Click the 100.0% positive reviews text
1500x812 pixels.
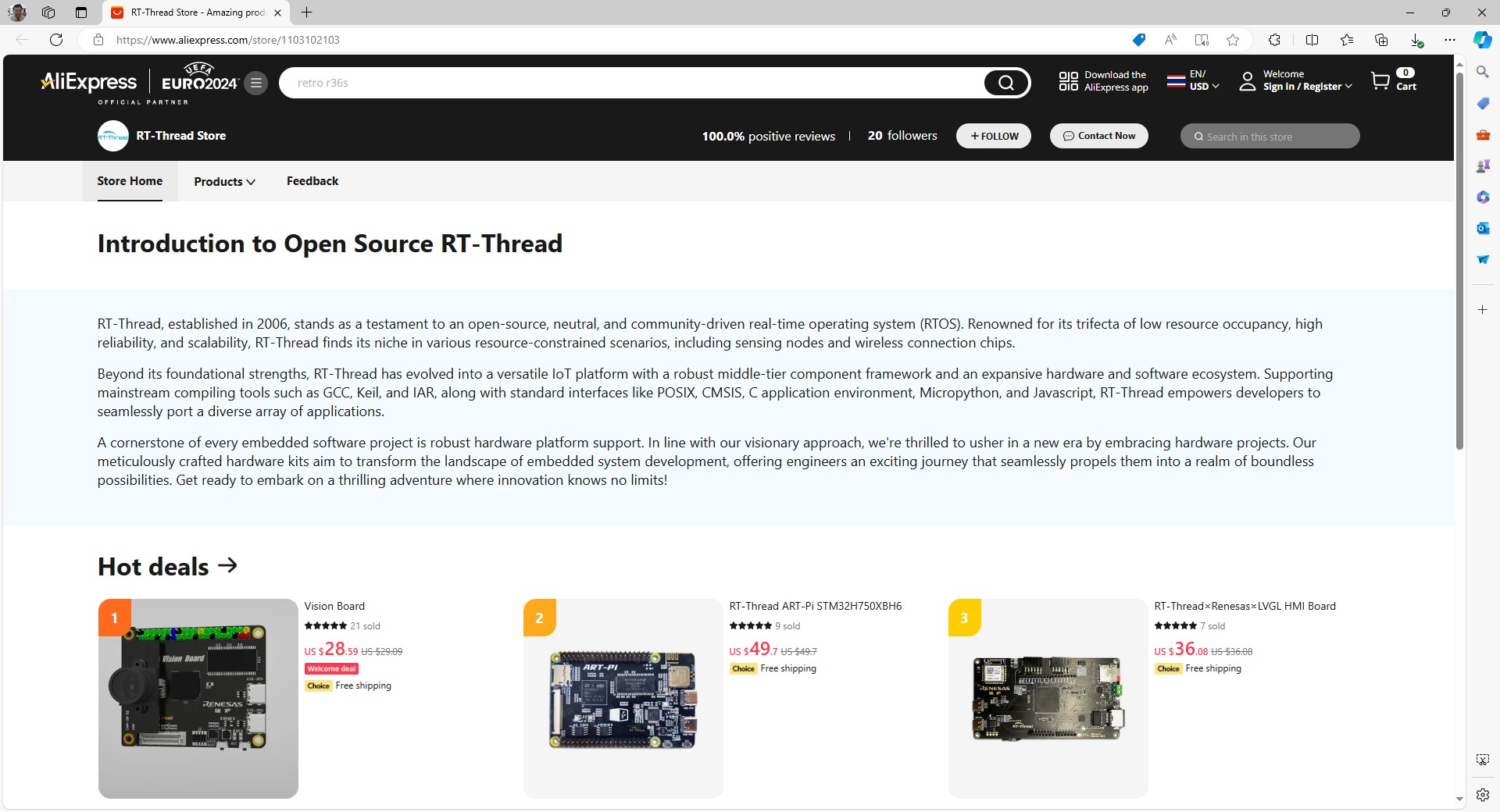(x=768, y=136)
